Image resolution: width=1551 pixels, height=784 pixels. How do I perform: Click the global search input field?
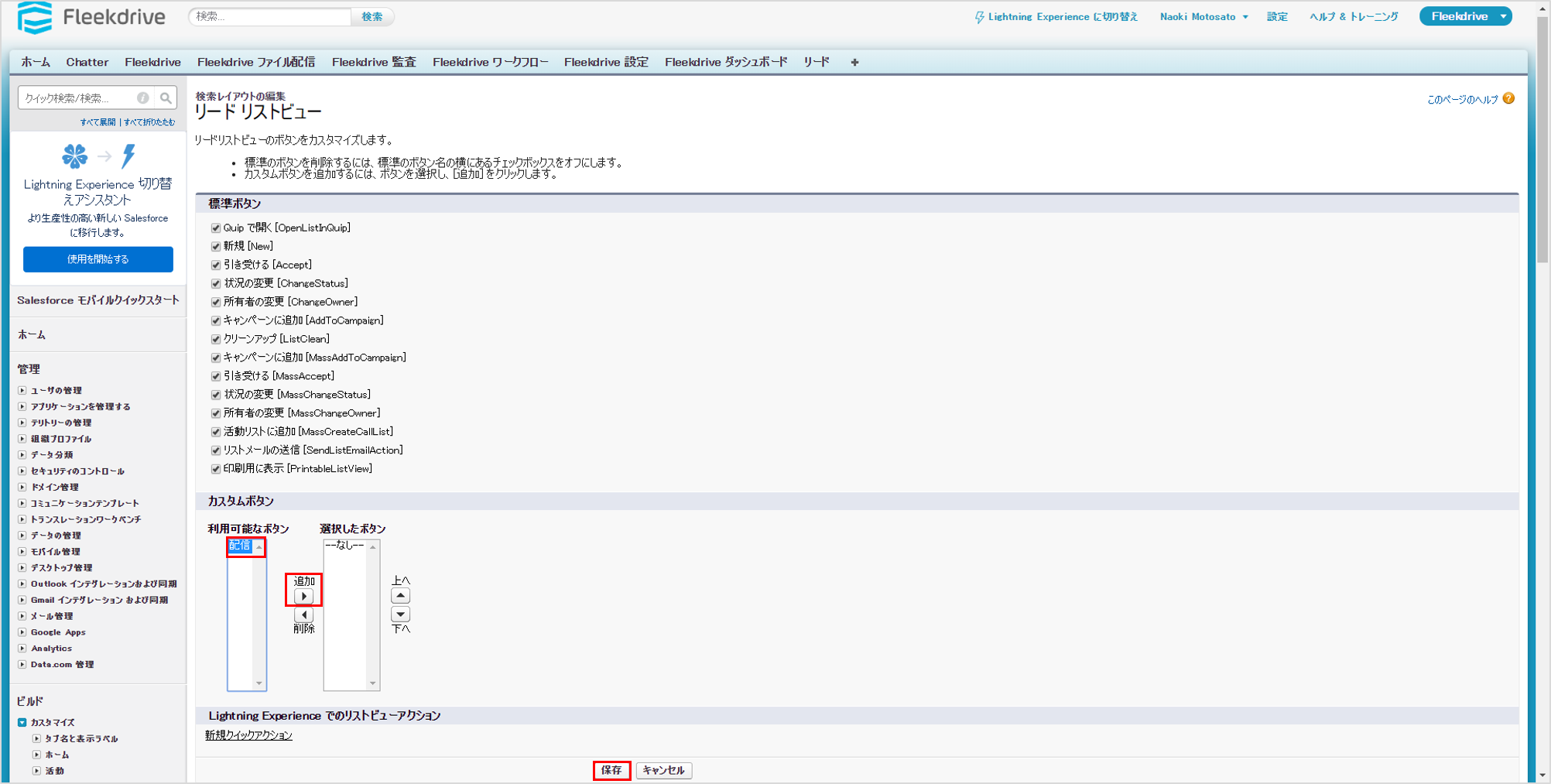click(x=270, y=16)
